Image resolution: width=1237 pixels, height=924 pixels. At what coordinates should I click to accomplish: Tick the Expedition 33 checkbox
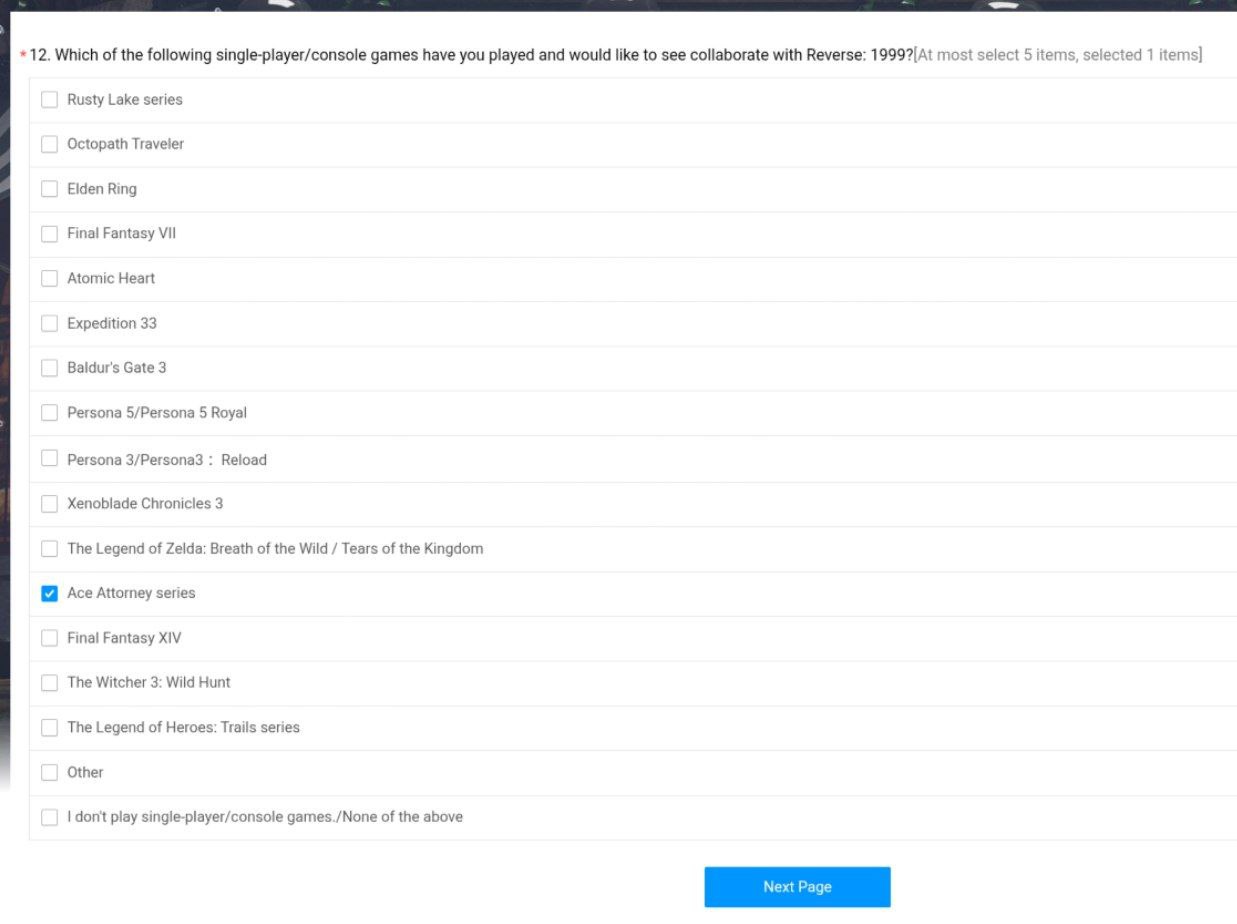click(49, 323)
